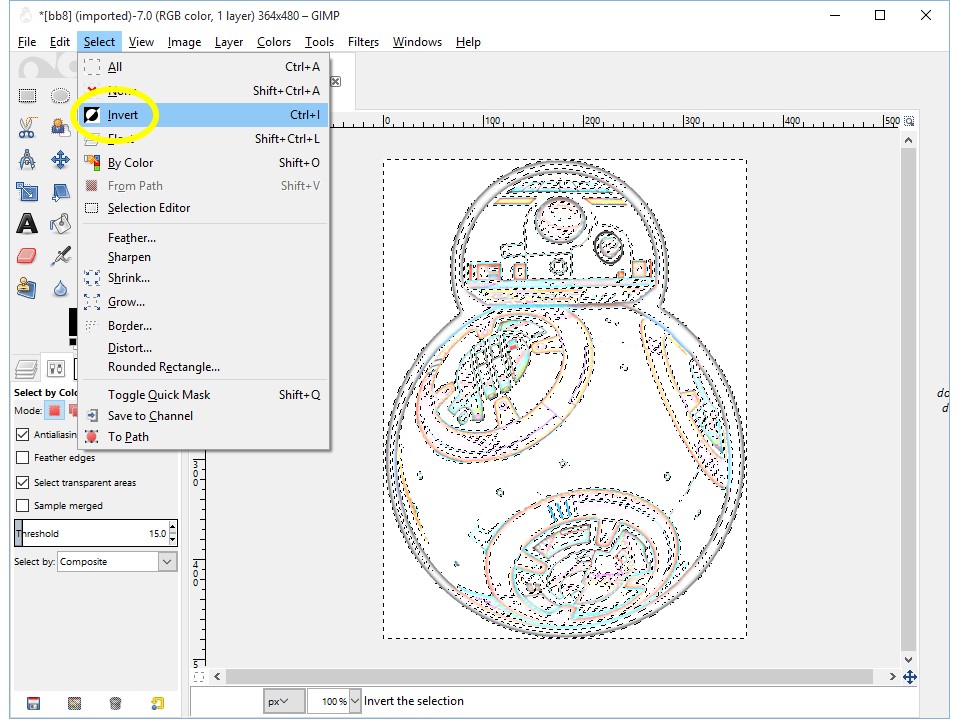This screenshot has height=720, width=960.
Task: Open the Device Status dock tab icon
Action: pyautogui.click(x=56, y=369)
